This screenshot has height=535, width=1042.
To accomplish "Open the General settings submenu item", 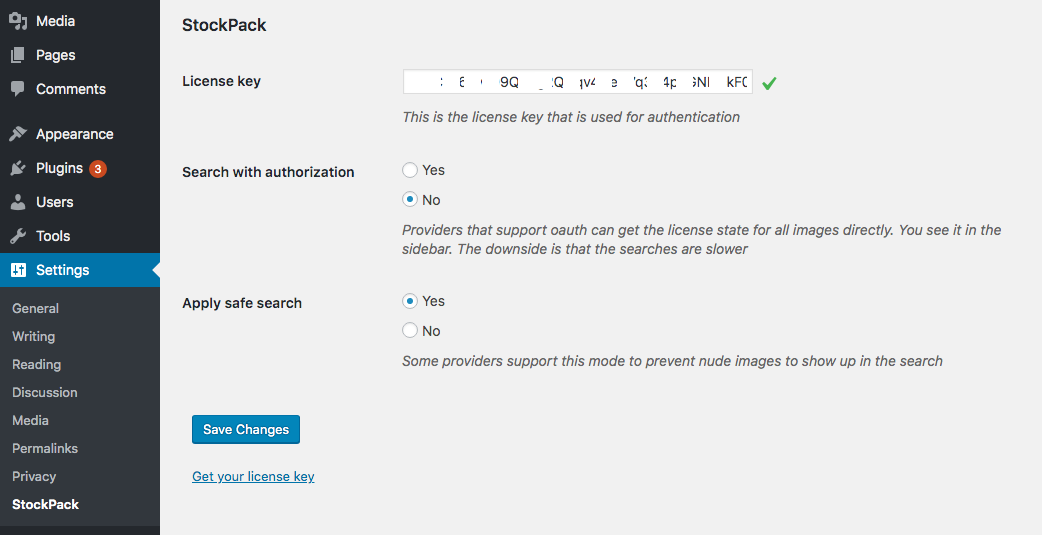I will click(x=35, y=309).
